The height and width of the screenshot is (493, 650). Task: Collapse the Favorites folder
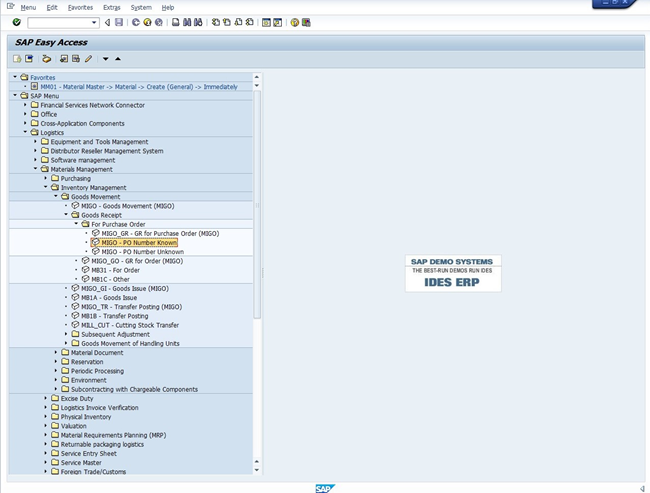[x=15, y=77]
